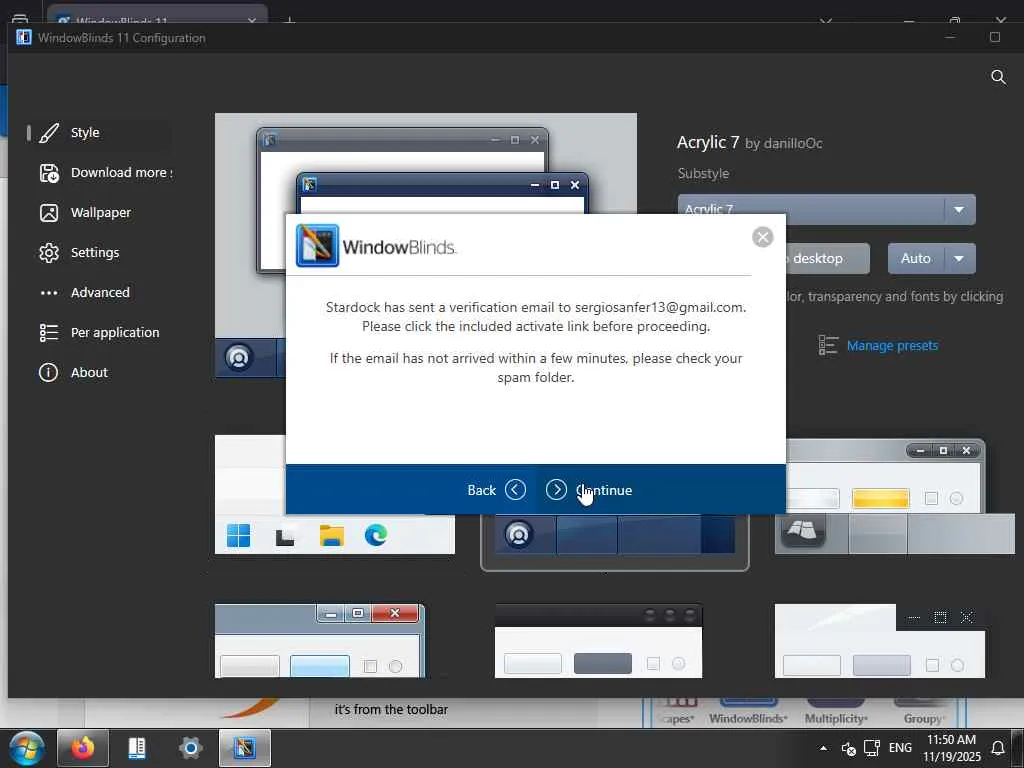The image size is (1024, 768).
Task: Open the Advanced section
Action: [100, 292]
